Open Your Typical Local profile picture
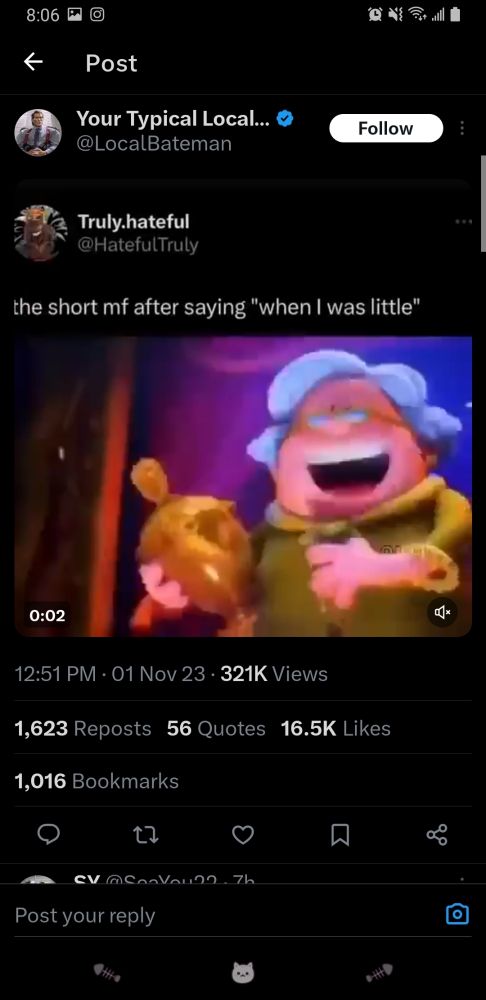This screenshot has height=1000, width=486. 38,132
